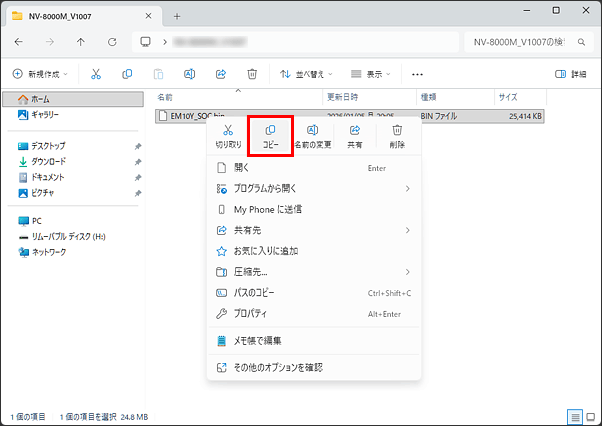The image size is (602, 426).
Task: Sort by 更新日時 column header
Action: pyautogui.click(x=370, y=97)
